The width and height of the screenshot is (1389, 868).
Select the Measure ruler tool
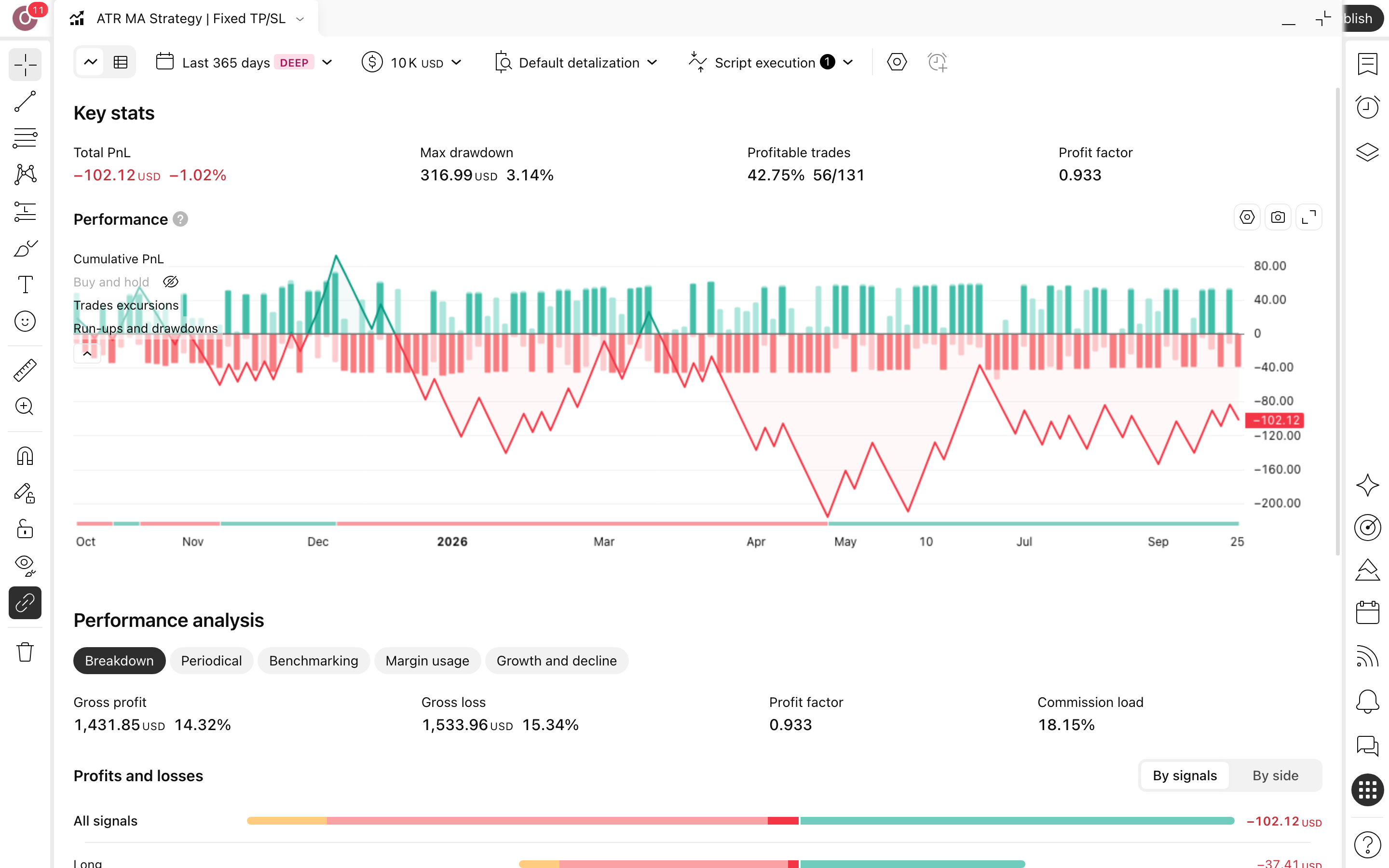(25, 370)
